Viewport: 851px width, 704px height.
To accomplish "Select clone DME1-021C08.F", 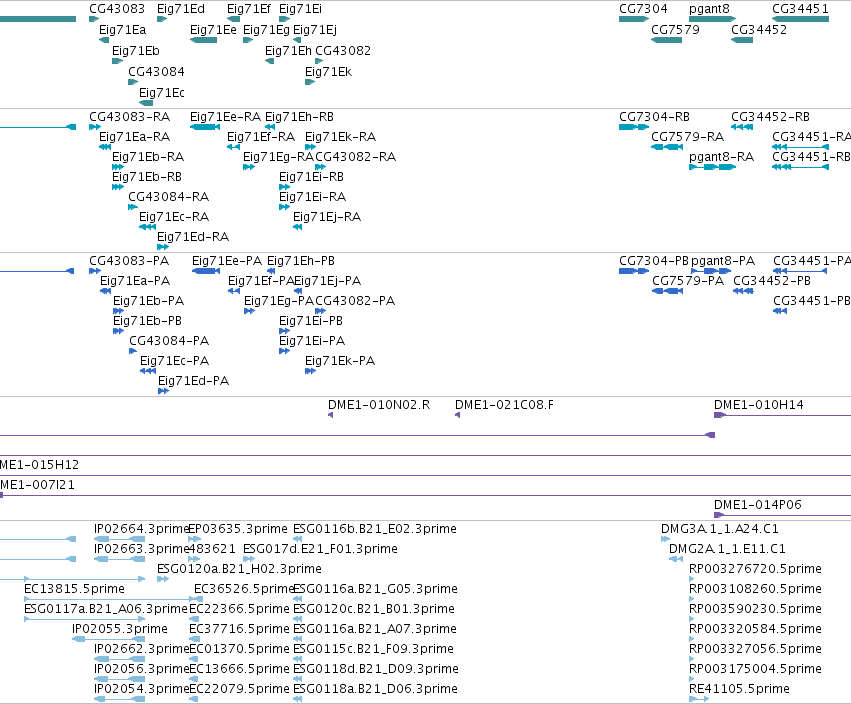I will tap(504, 405).
